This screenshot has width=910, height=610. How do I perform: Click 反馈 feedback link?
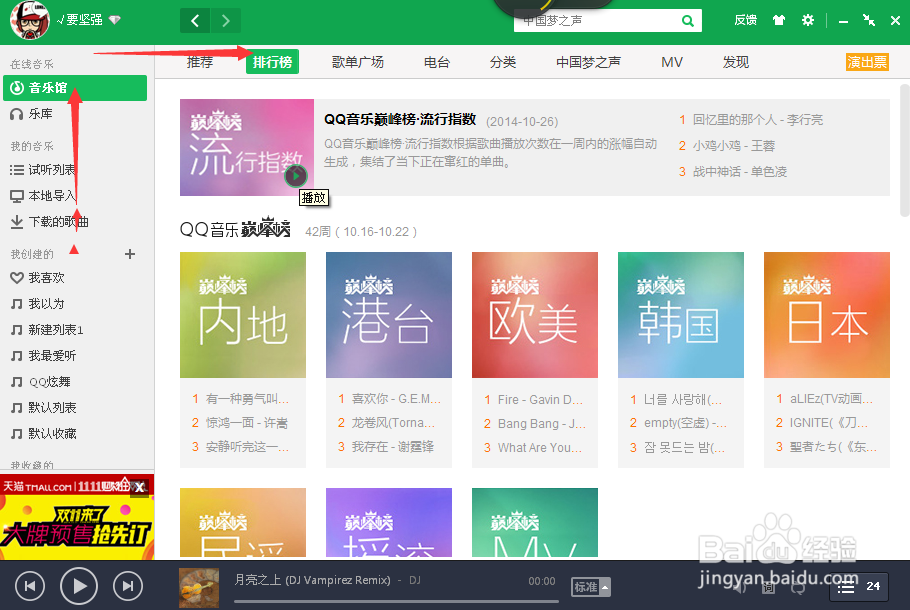click(745, 20)
